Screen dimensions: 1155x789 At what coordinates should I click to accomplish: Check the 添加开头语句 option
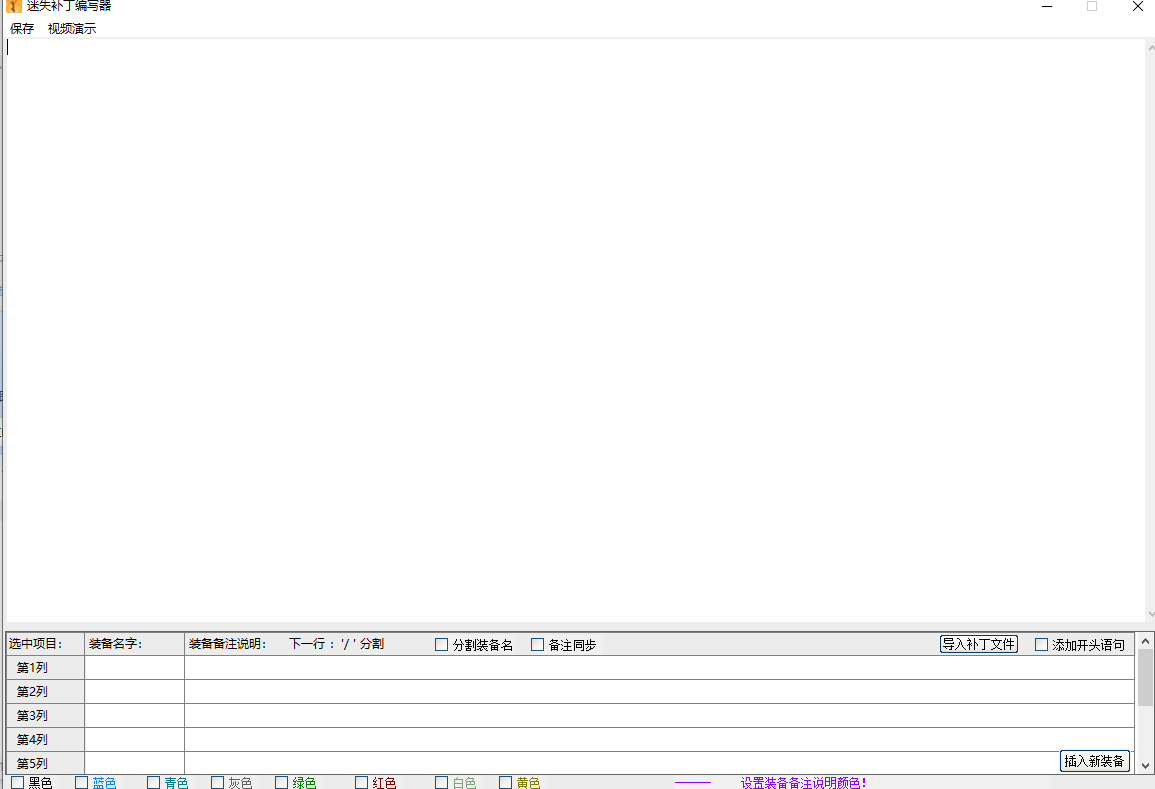pyautogui.click(x=1042, y=645)
